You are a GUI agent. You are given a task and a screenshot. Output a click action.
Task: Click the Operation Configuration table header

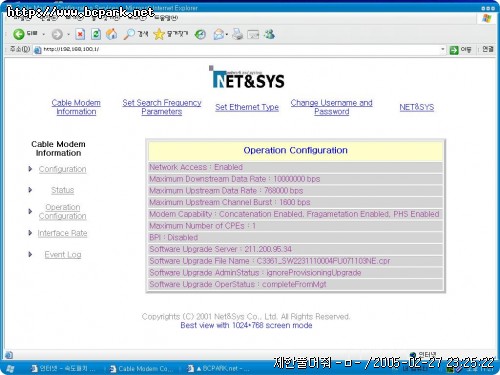296,151
